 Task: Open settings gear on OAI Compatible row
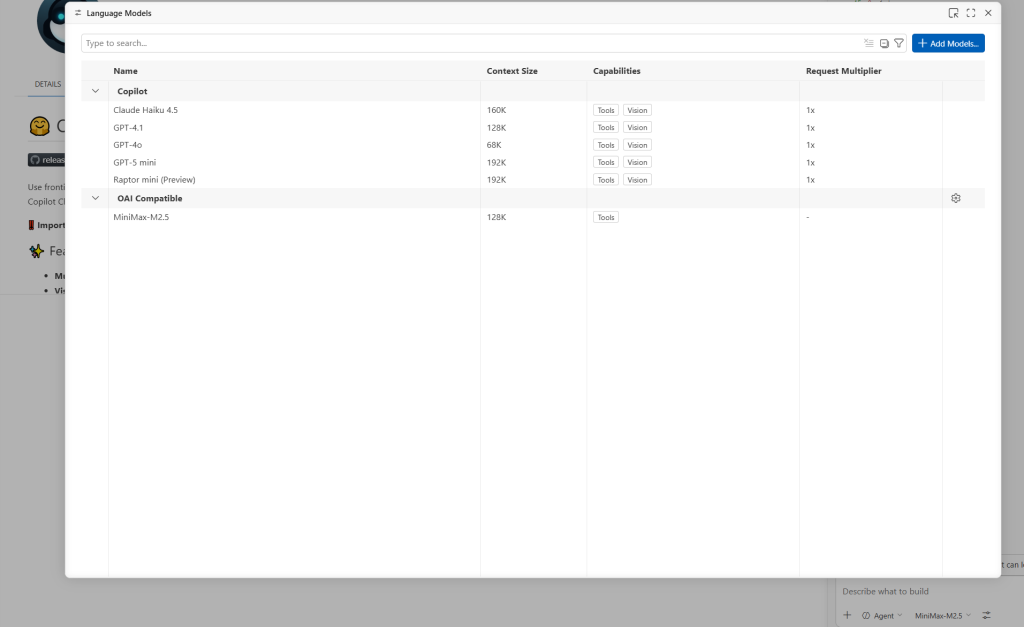(955, 198)
